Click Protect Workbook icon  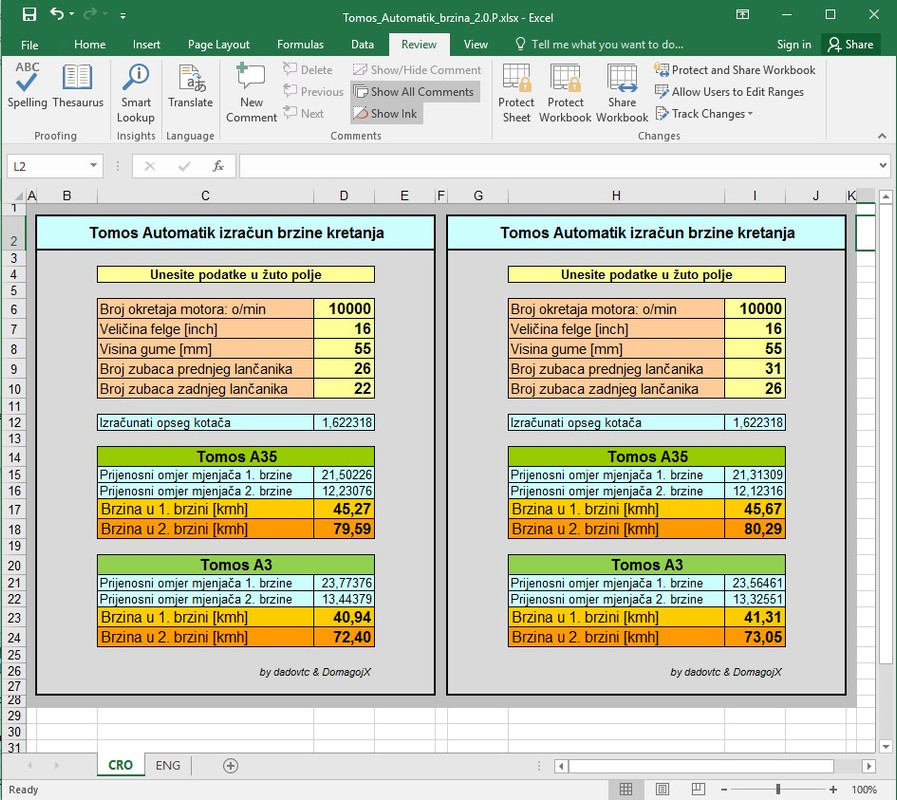click(565, 93)
